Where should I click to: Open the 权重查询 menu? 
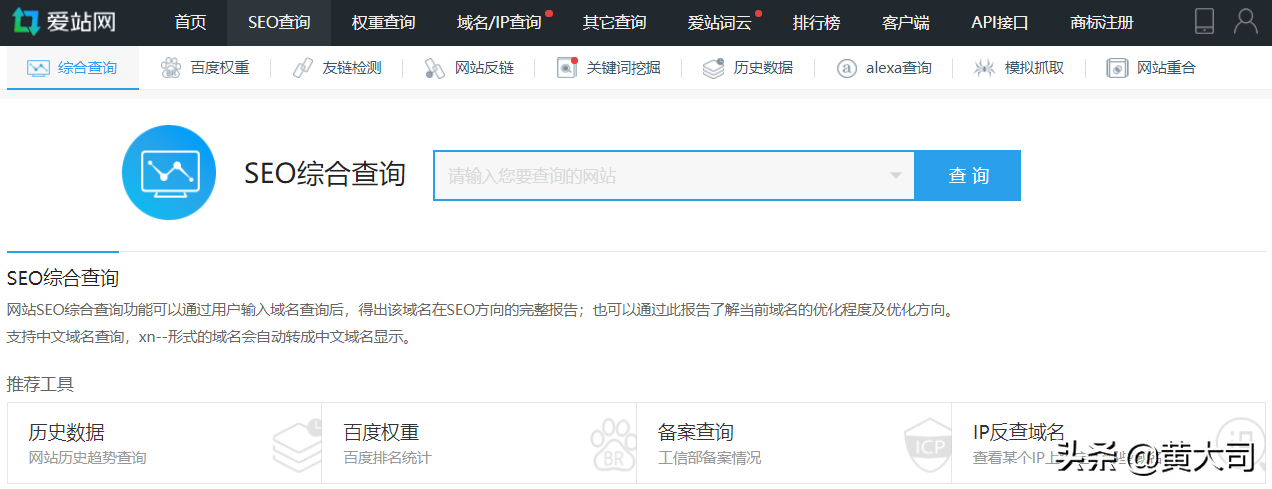coord(383,22)
